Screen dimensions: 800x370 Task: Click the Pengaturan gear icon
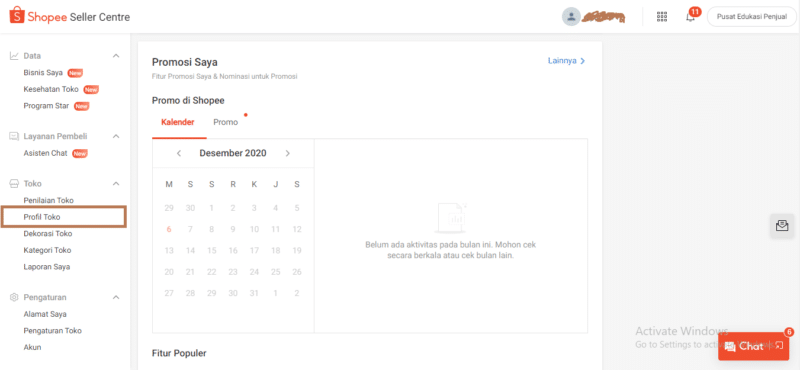(x=14, y=297)
